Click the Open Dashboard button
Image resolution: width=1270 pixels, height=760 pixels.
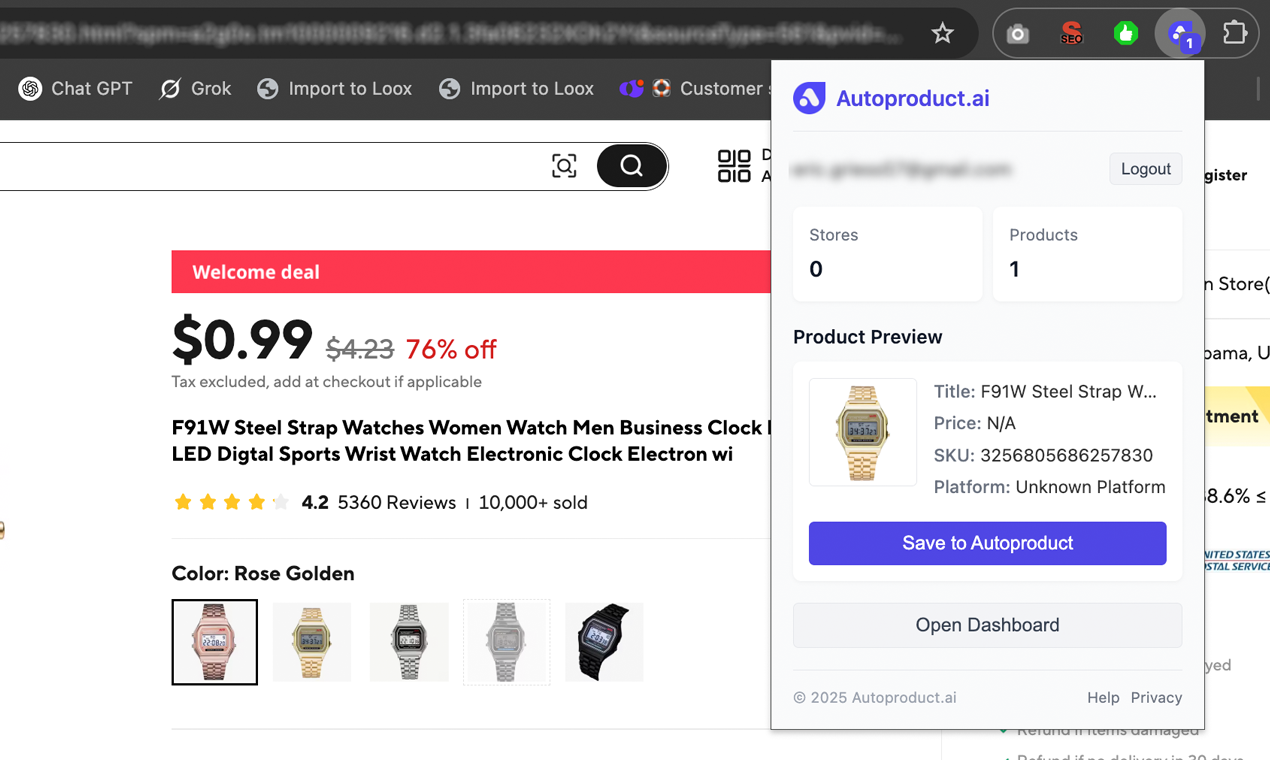pyautogui.click(x=987, y=625)
